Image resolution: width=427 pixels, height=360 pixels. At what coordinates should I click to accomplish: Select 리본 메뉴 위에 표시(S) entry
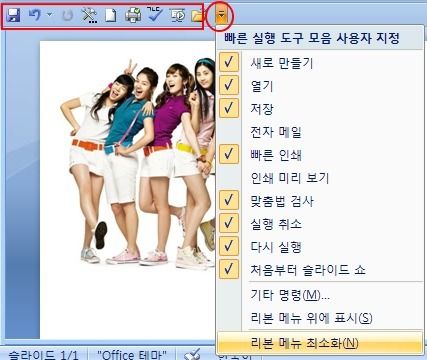click(319, 318)
